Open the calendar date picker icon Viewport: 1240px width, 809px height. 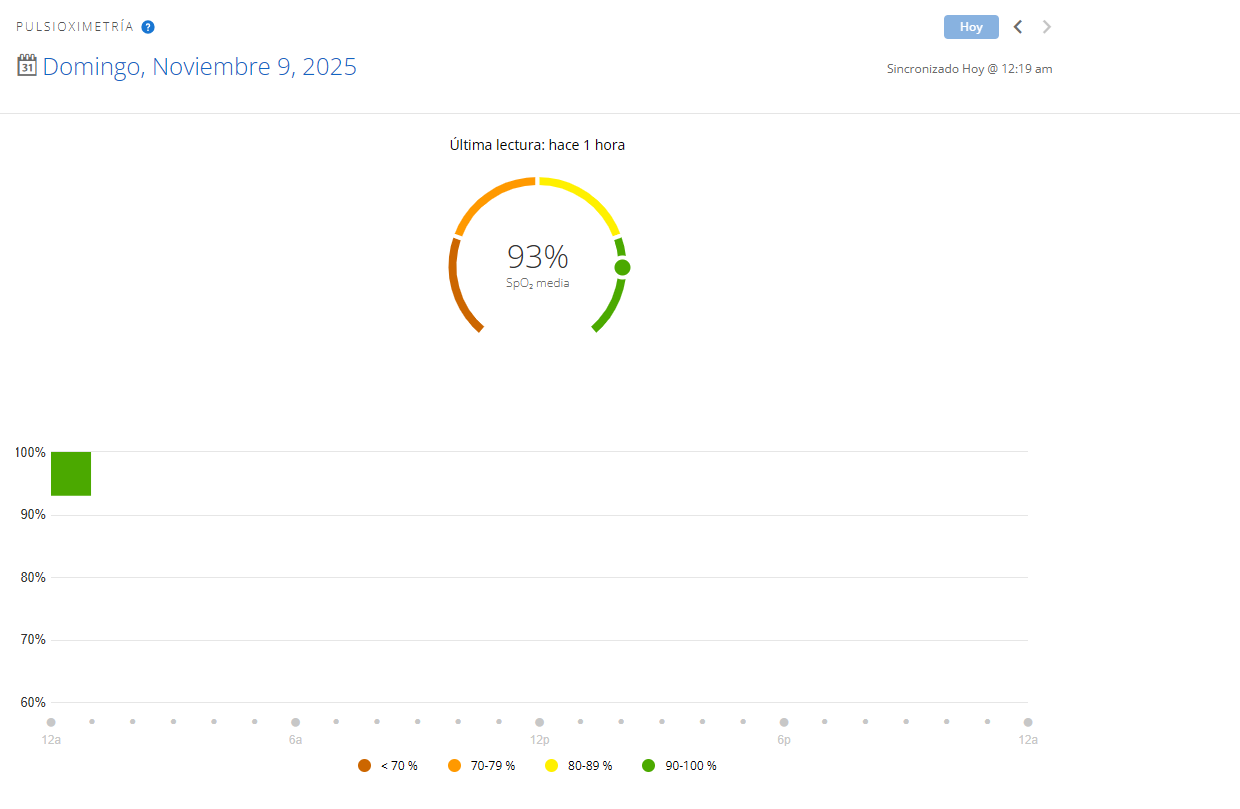(27, 66)
